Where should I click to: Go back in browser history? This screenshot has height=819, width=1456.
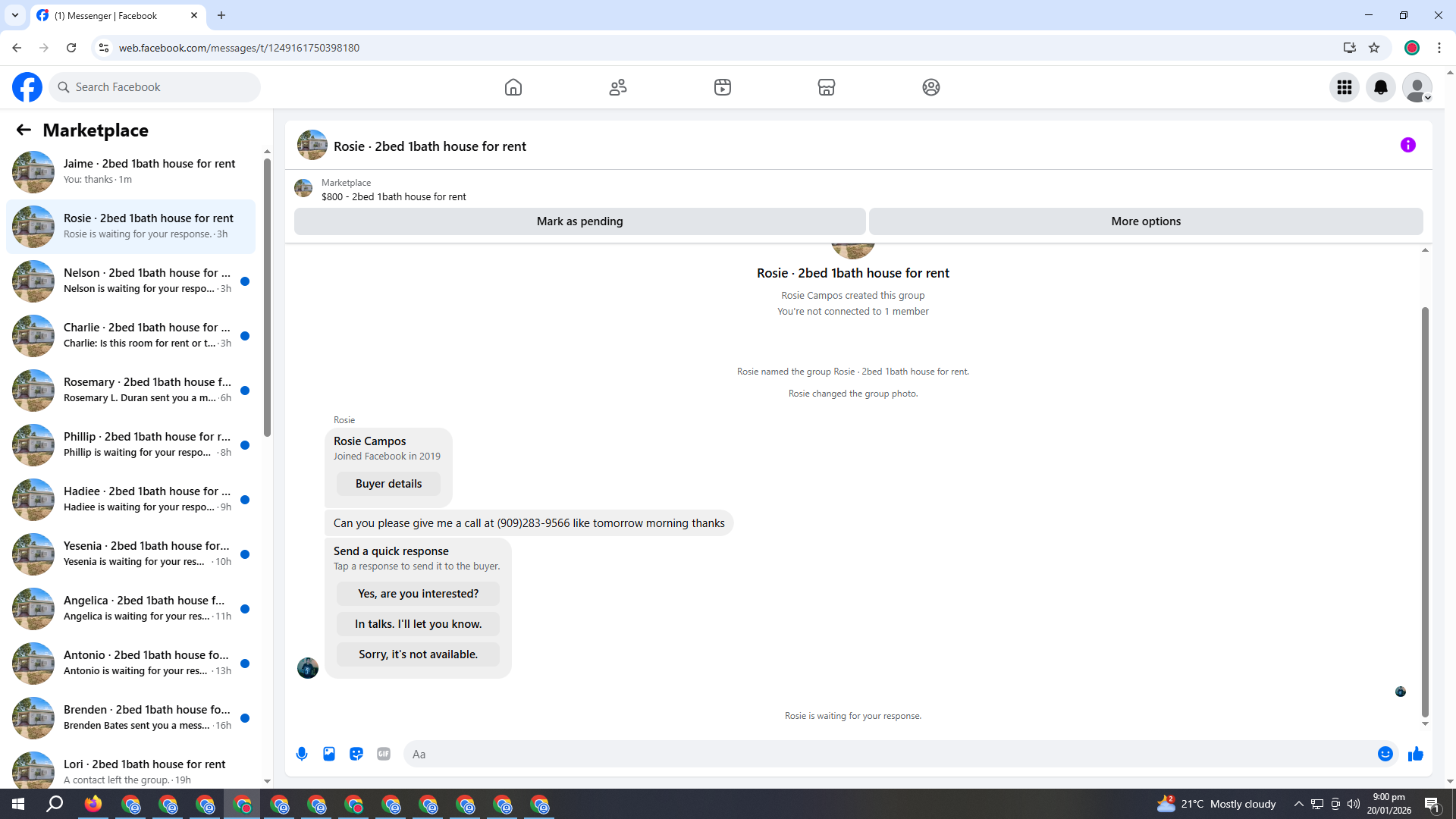click(x=17, y=48)
